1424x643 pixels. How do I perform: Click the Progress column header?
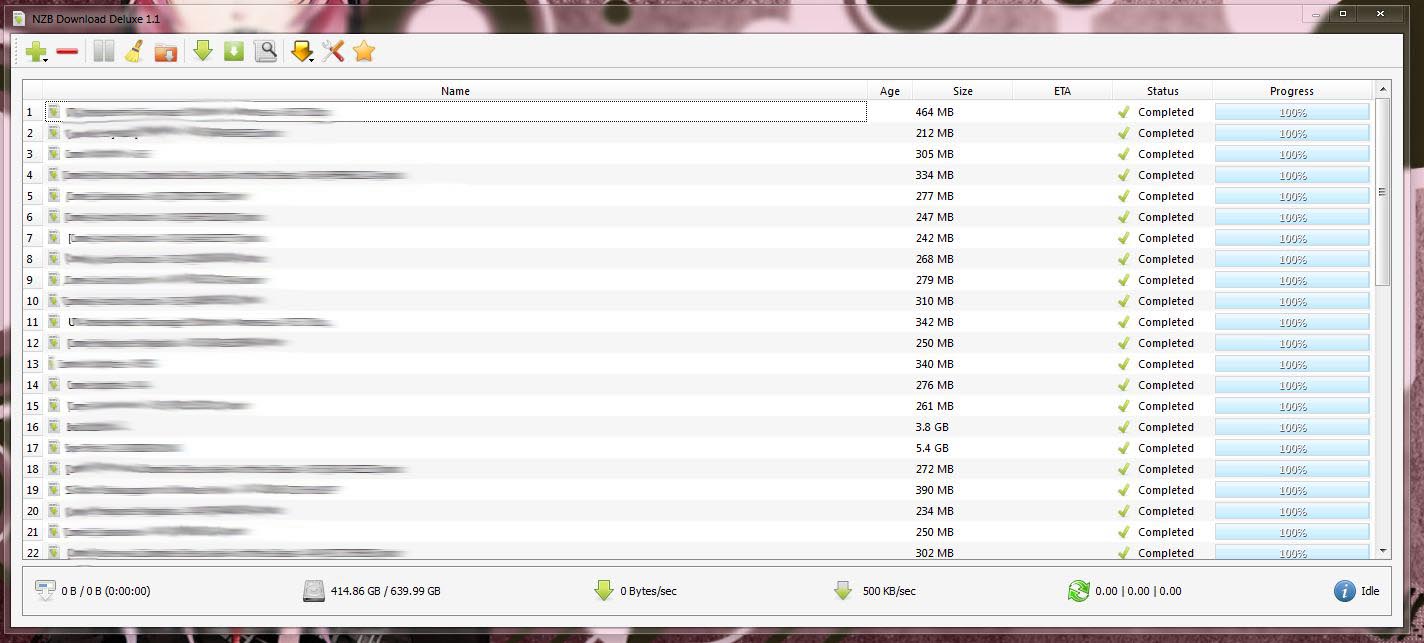1291,91
